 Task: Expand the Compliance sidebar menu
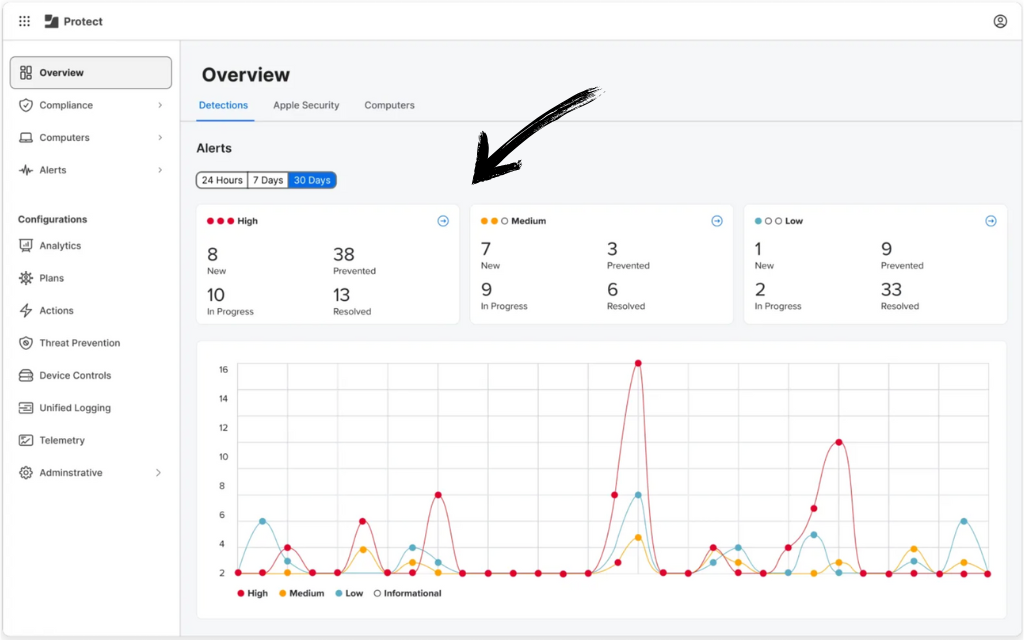pyautogui.click(x=160, y=105)
